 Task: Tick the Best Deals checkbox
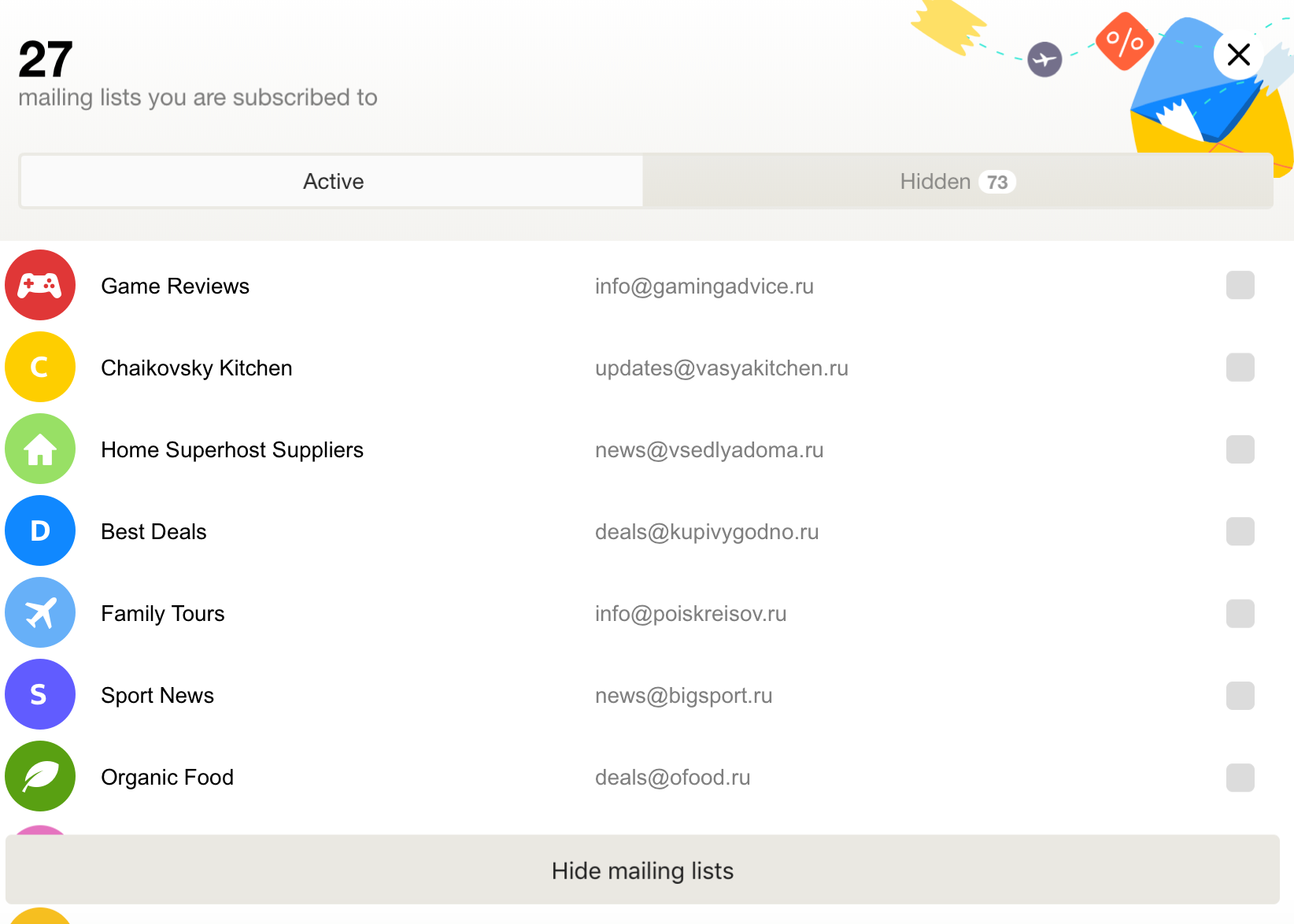point(1240,531)
